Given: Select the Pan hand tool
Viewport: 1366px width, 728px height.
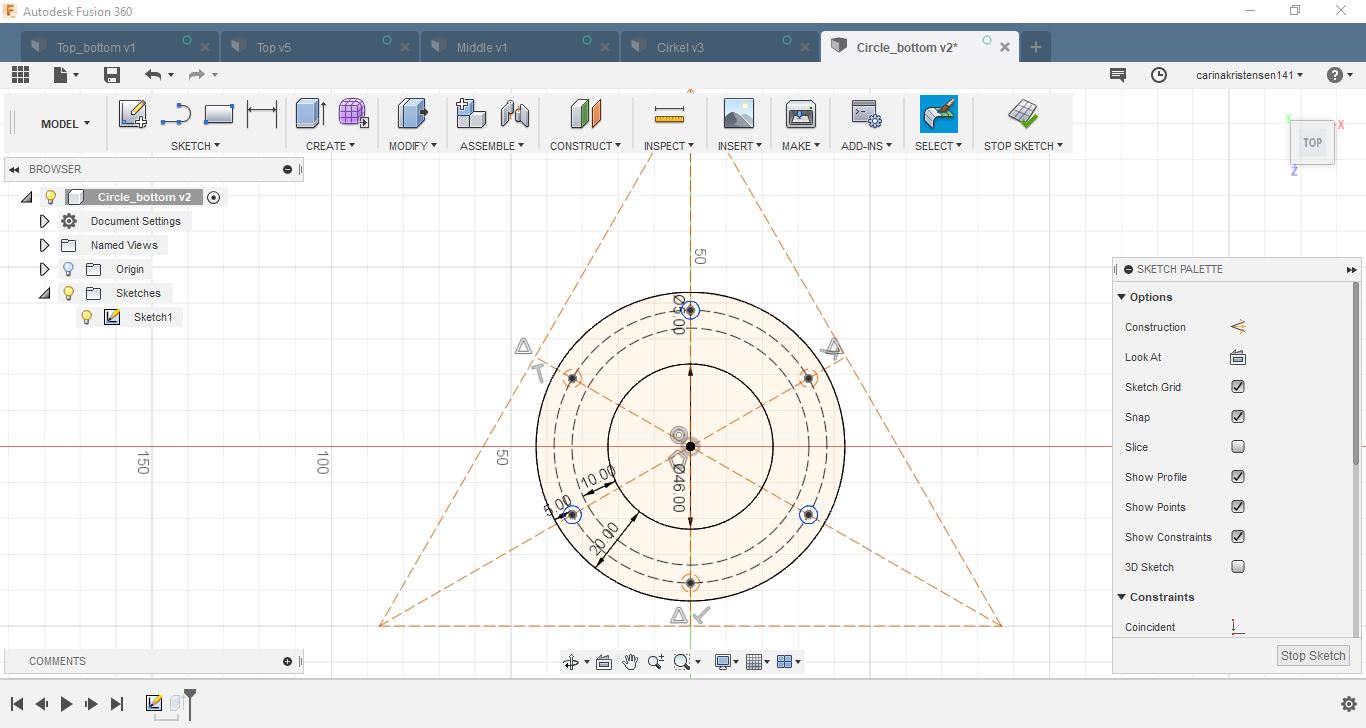Looking at the screenshot, I should click(x=630, y=662).
